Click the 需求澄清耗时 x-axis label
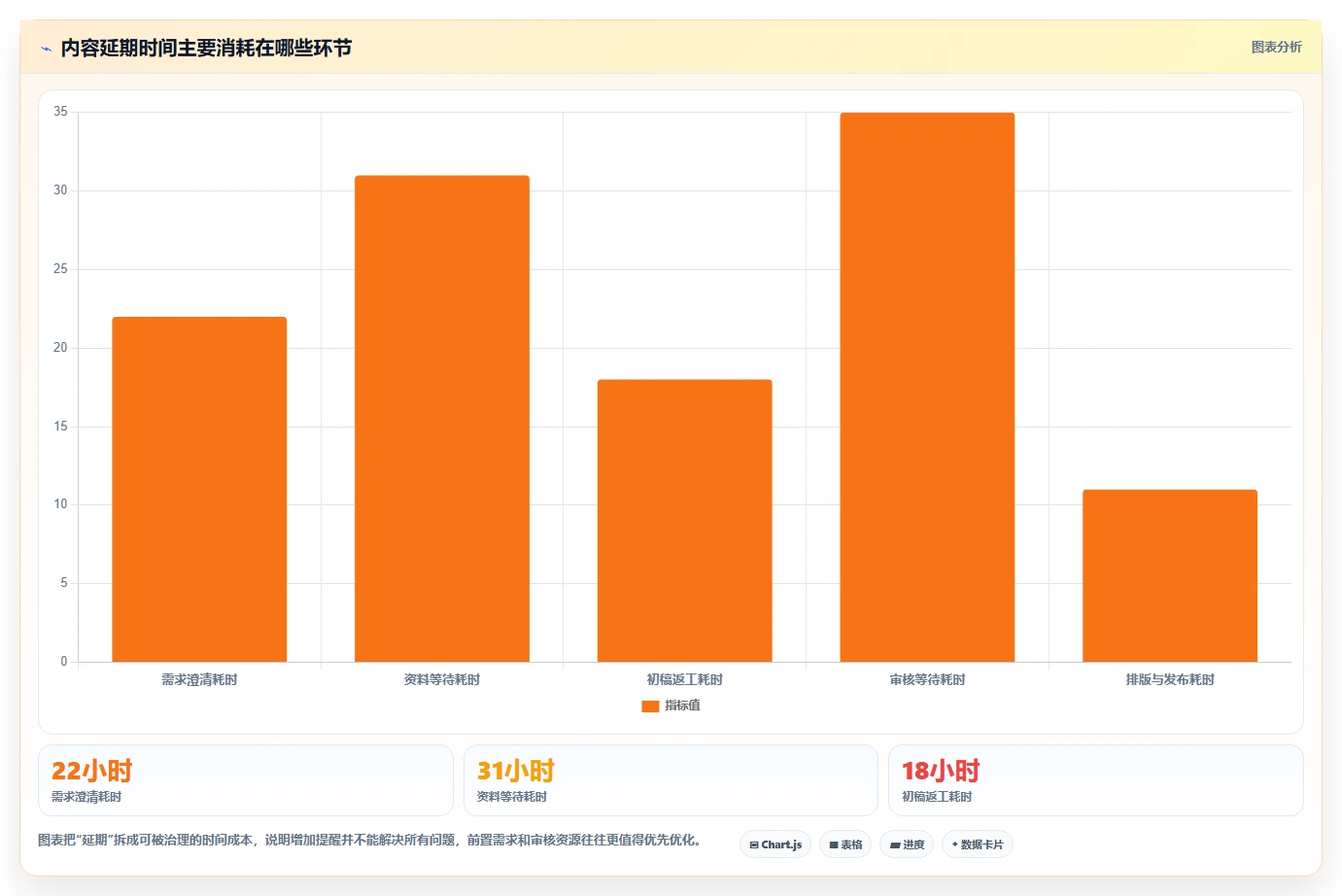1342x896 pixels. click(x=199, y=680)
